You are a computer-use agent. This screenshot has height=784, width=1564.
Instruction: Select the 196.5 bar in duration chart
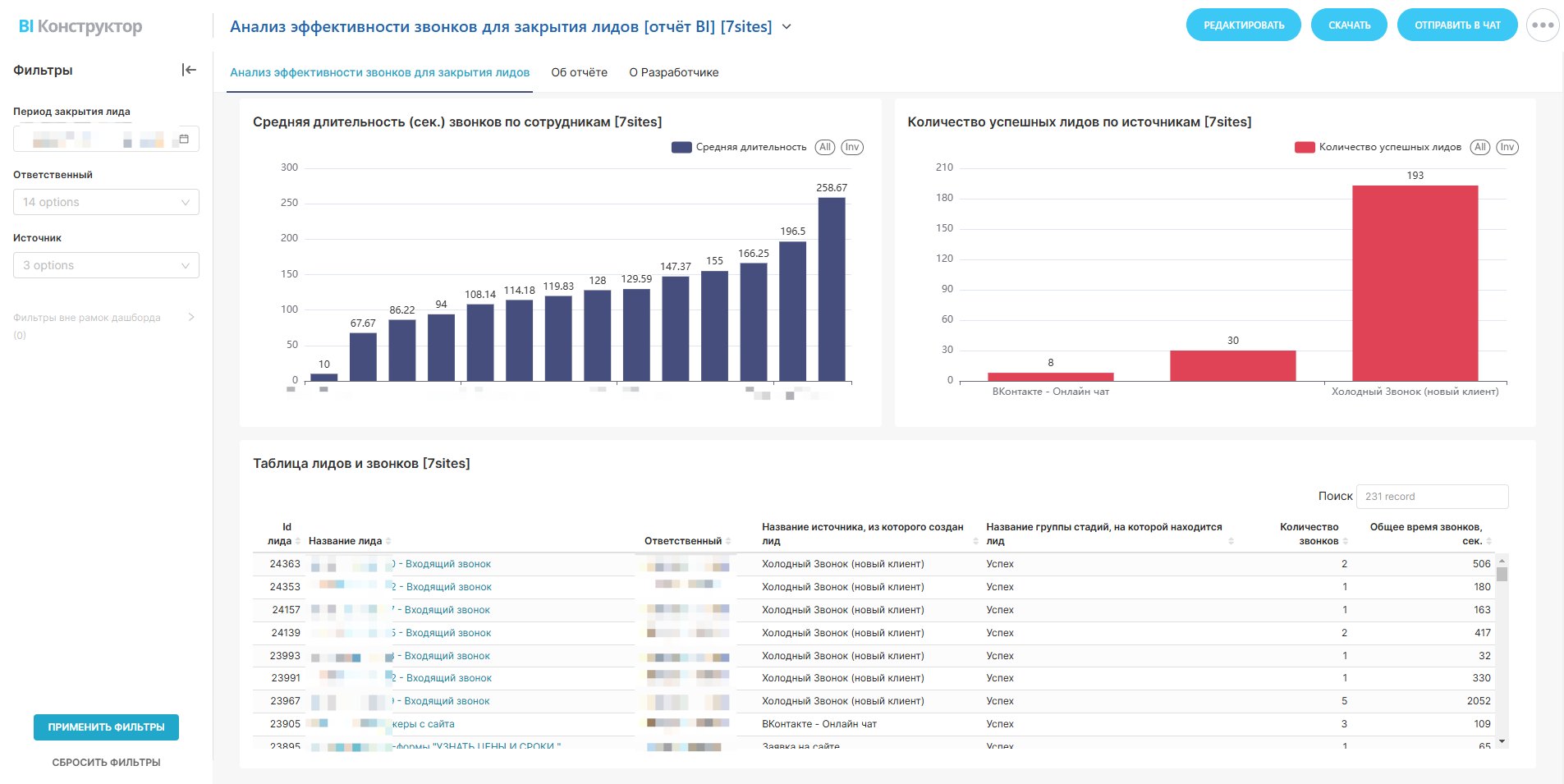pyautogui.click(x=792, y=311)
